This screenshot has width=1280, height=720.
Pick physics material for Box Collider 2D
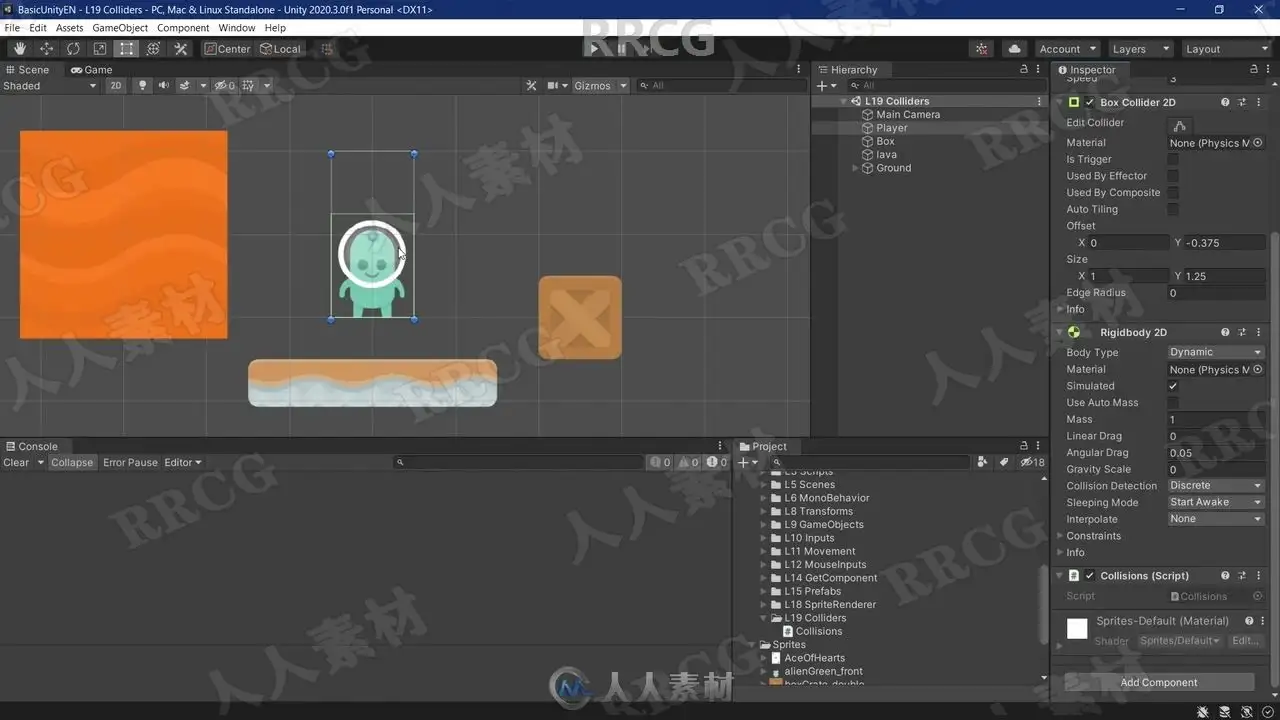1258,143
